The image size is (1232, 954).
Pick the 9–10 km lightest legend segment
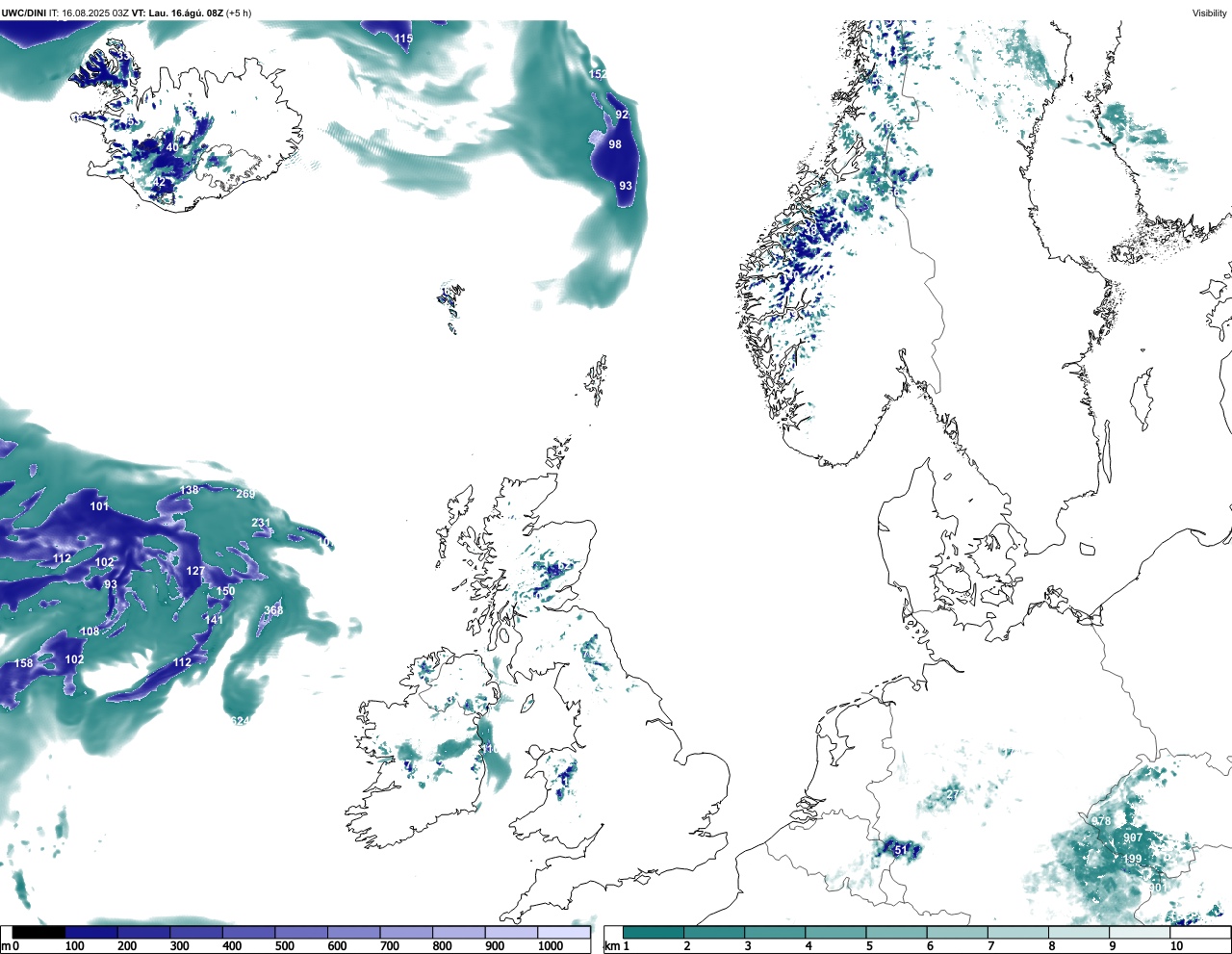[x=1140, y=932]
